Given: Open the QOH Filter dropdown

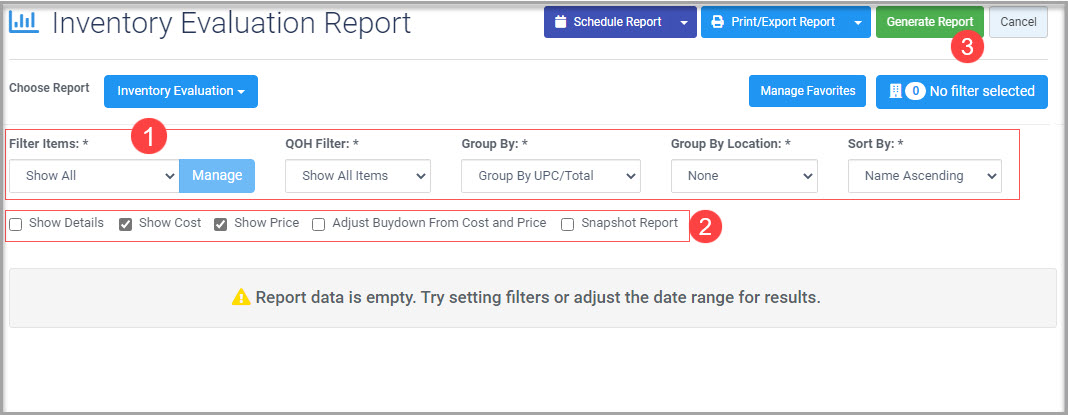Looking at the screenshot, I should [x=358, y=176].
